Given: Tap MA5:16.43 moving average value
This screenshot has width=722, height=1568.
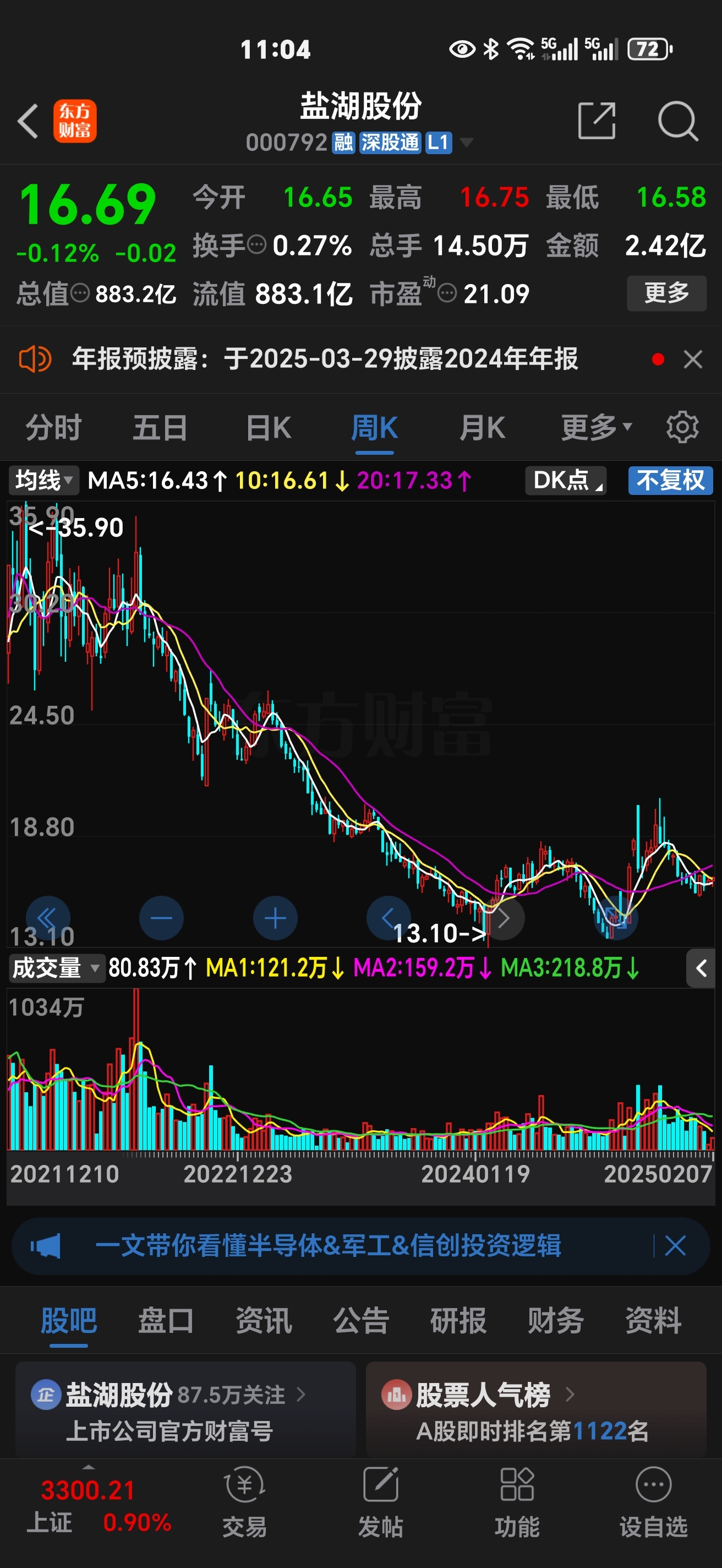Looking at the screenshot, I should click(x=158, y=481).
